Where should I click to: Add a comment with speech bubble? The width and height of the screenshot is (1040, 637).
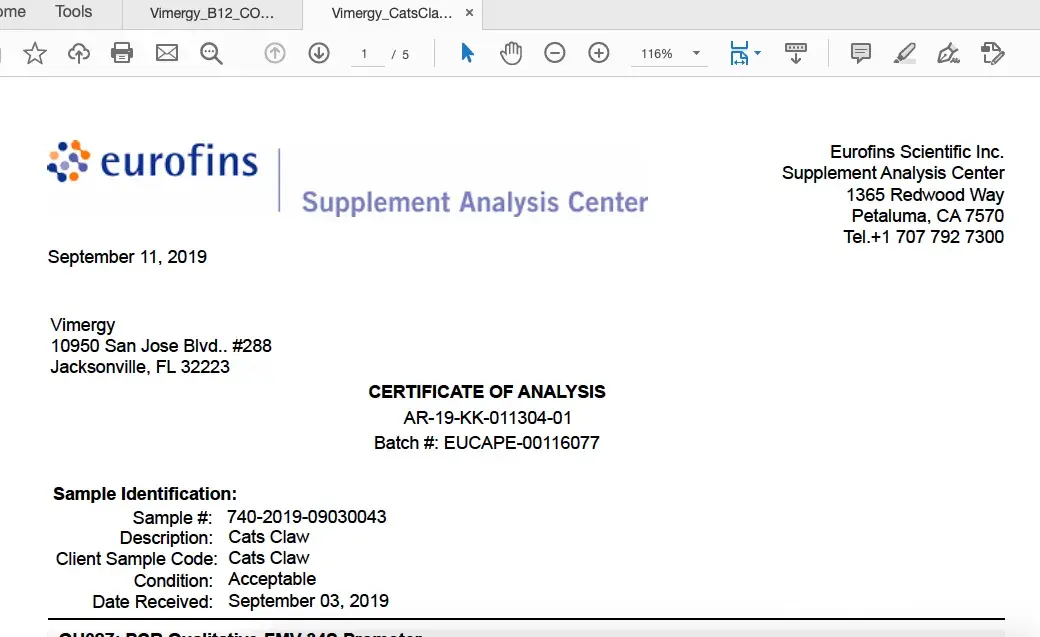pyautogui.click(x=861, y=53)
